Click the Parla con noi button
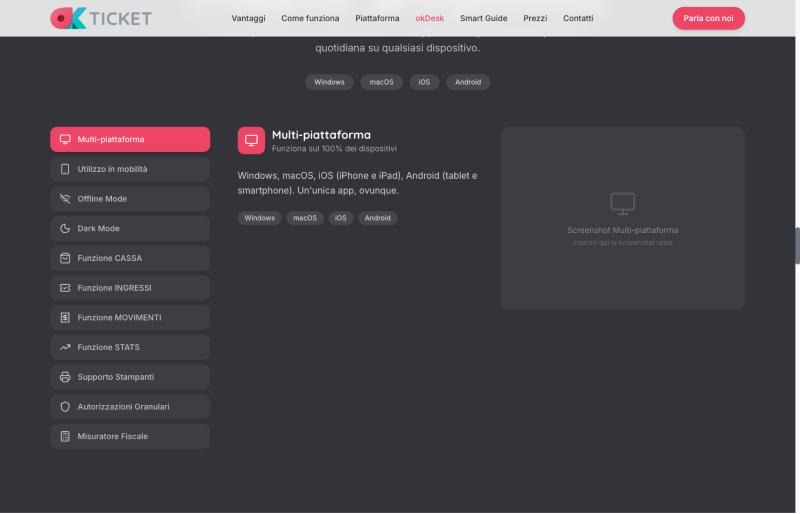This screenshot has height=514, width=800. pos(709,18)
